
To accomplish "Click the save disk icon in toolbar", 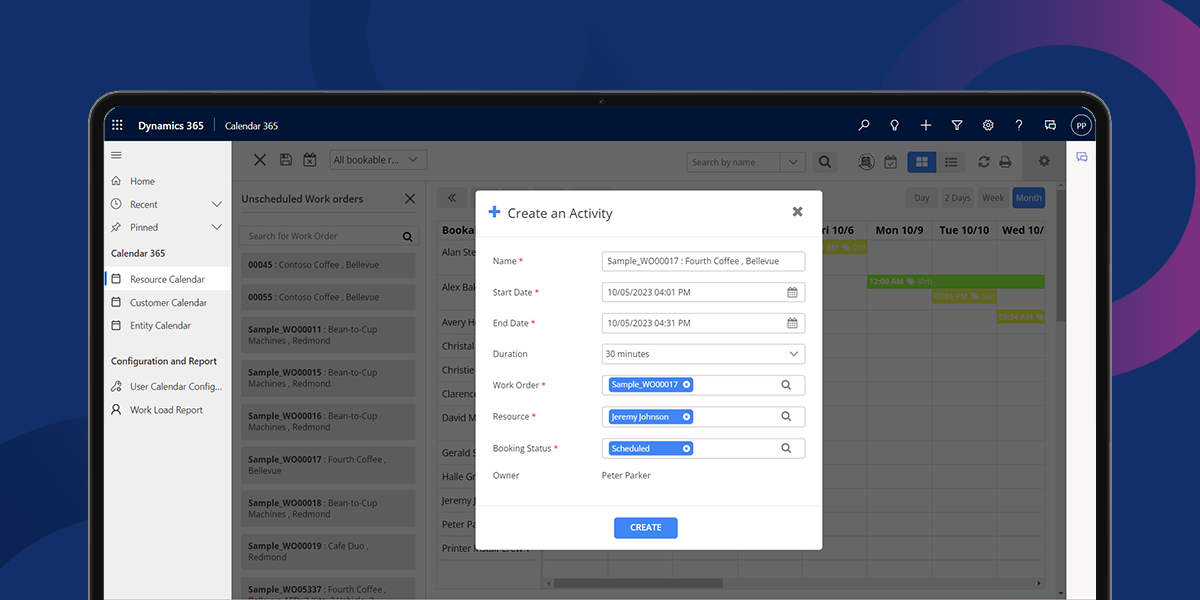I will 286,160.
